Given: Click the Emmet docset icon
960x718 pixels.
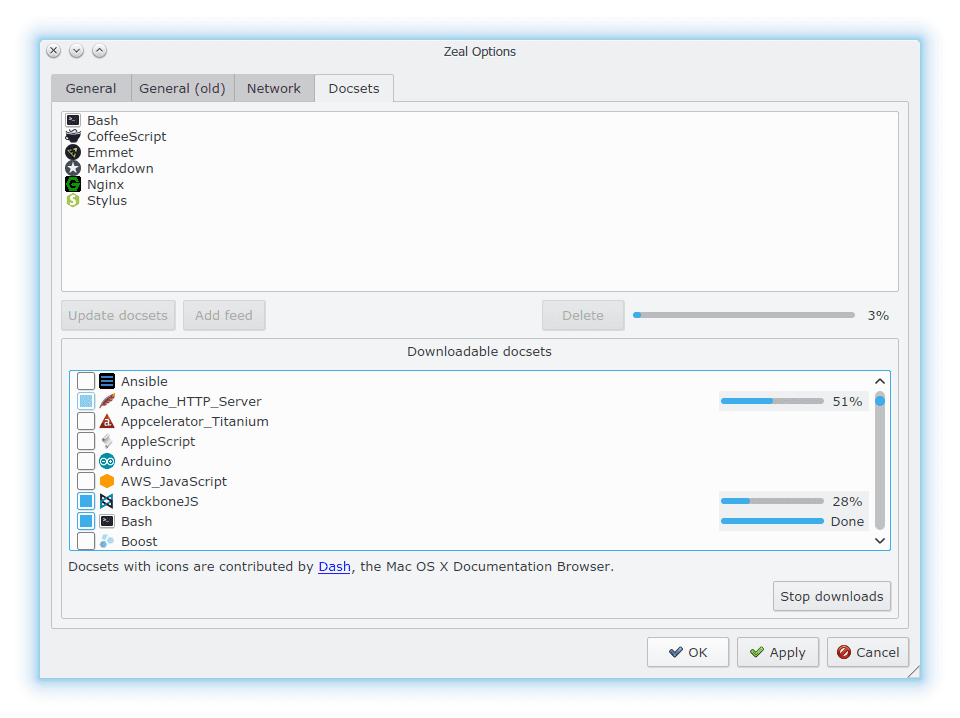Looking at the screenshot, I should [x=72, y=152].
